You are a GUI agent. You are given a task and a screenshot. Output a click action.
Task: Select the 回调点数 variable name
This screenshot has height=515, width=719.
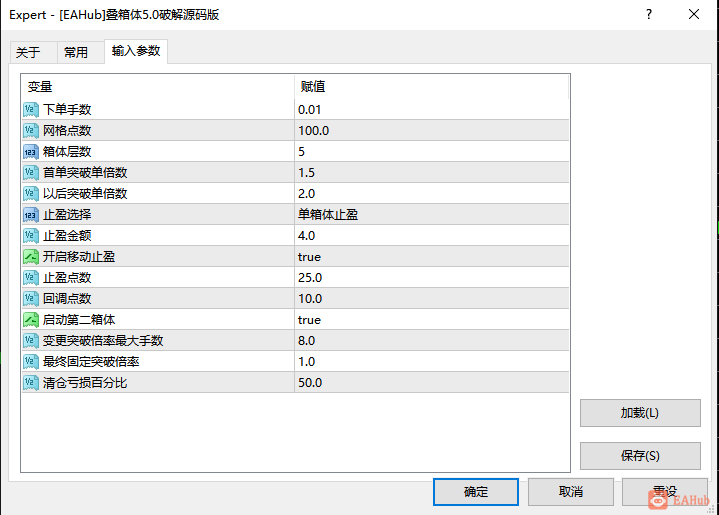[67, 299]
